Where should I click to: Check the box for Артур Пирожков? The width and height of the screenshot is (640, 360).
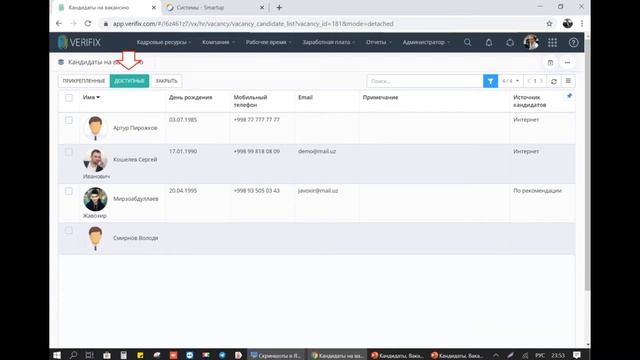click(69, 120)
